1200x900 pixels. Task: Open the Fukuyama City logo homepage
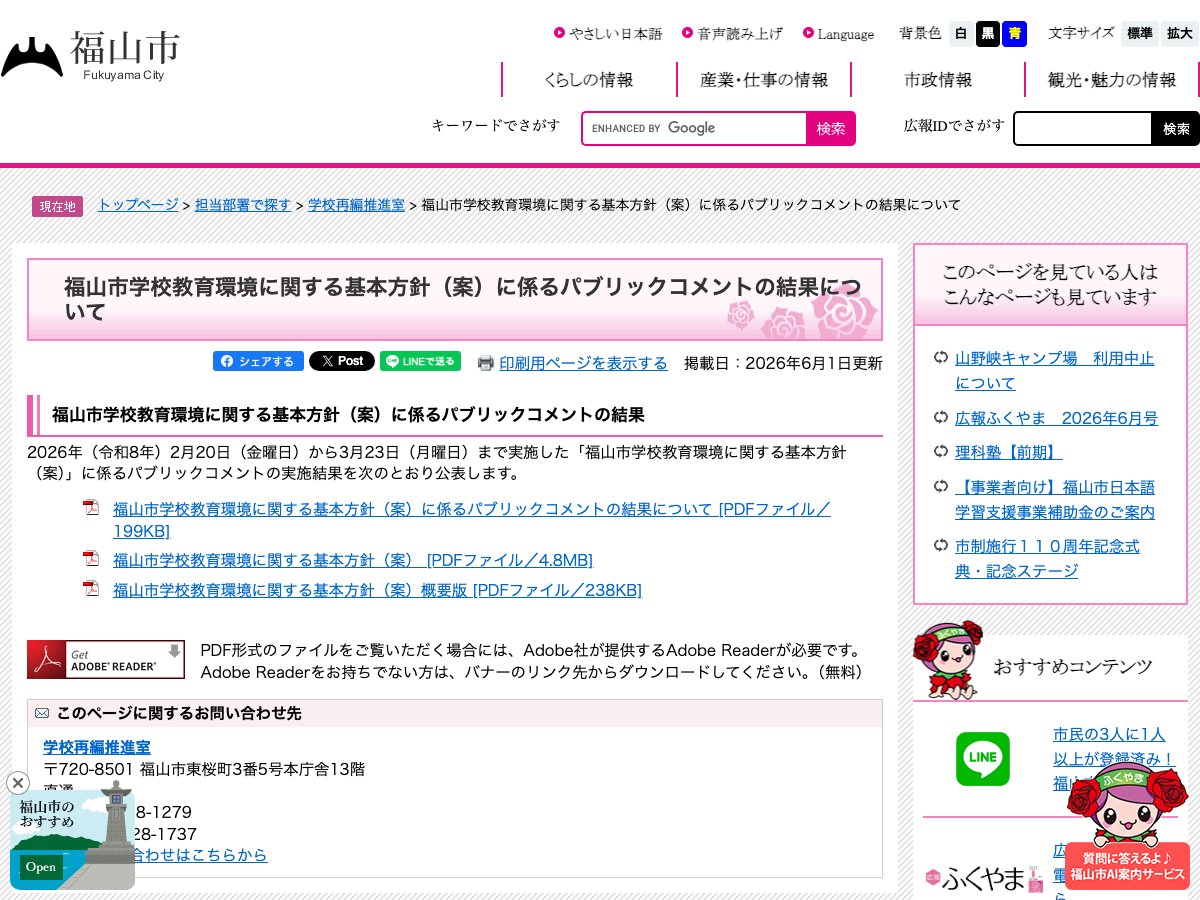tap(91, 56)
